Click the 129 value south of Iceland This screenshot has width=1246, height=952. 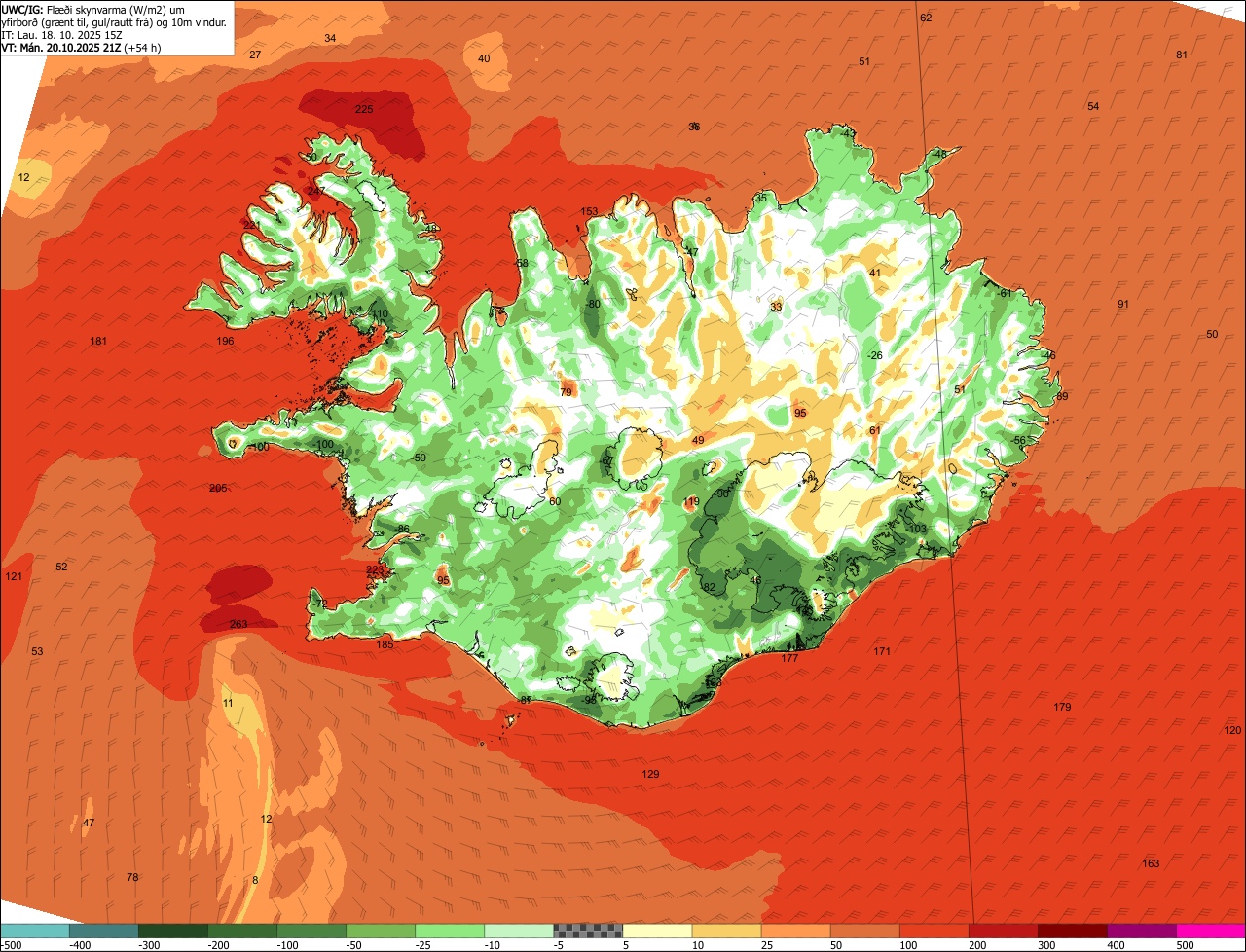click(651, 774)
